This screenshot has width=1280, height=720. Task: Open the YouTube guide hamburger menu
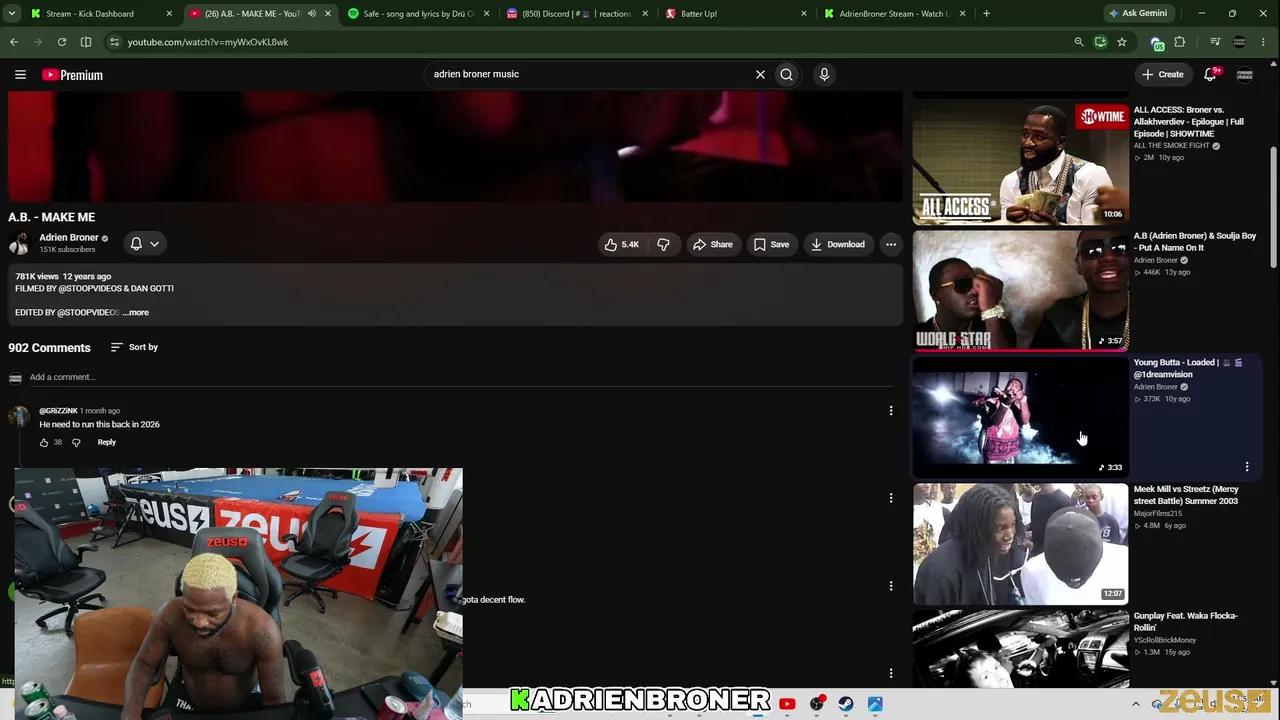click(x=20, y=74)
